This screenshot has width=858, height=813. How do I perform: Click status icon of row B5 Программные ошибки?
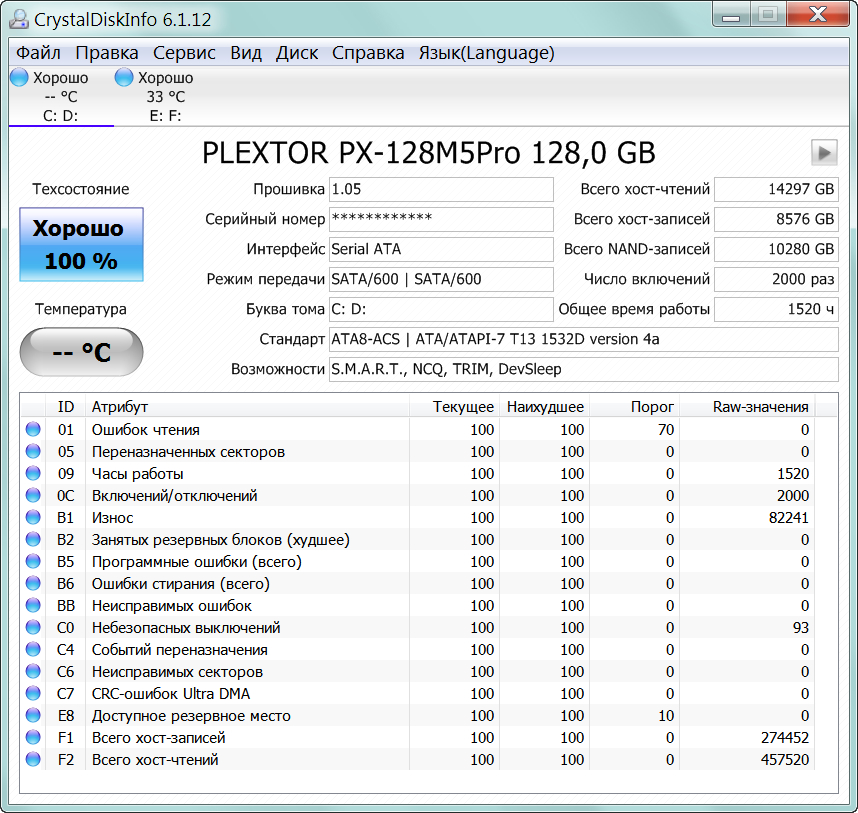(x=33, y=561)
